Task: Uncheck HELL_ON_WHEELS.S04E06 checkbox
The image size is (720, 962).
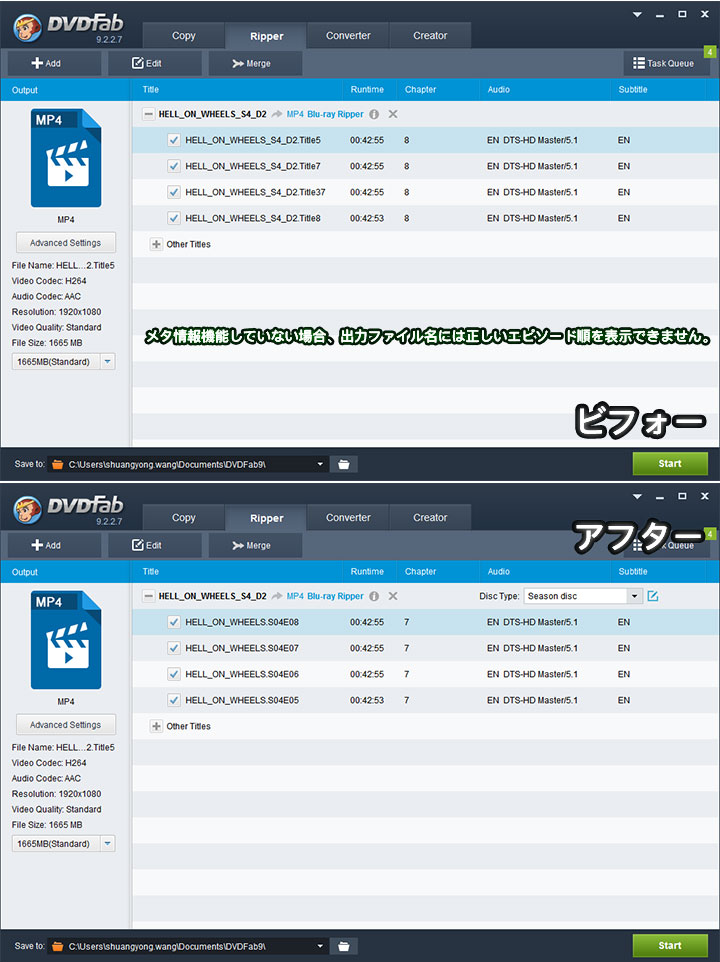Action: pyautogui.click(x=174, y=674)
